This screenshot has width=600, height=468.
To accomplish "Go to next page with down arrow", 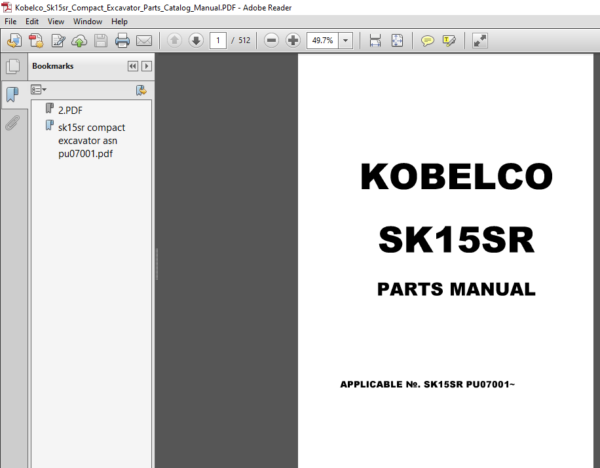I will [x=196, y=40].
